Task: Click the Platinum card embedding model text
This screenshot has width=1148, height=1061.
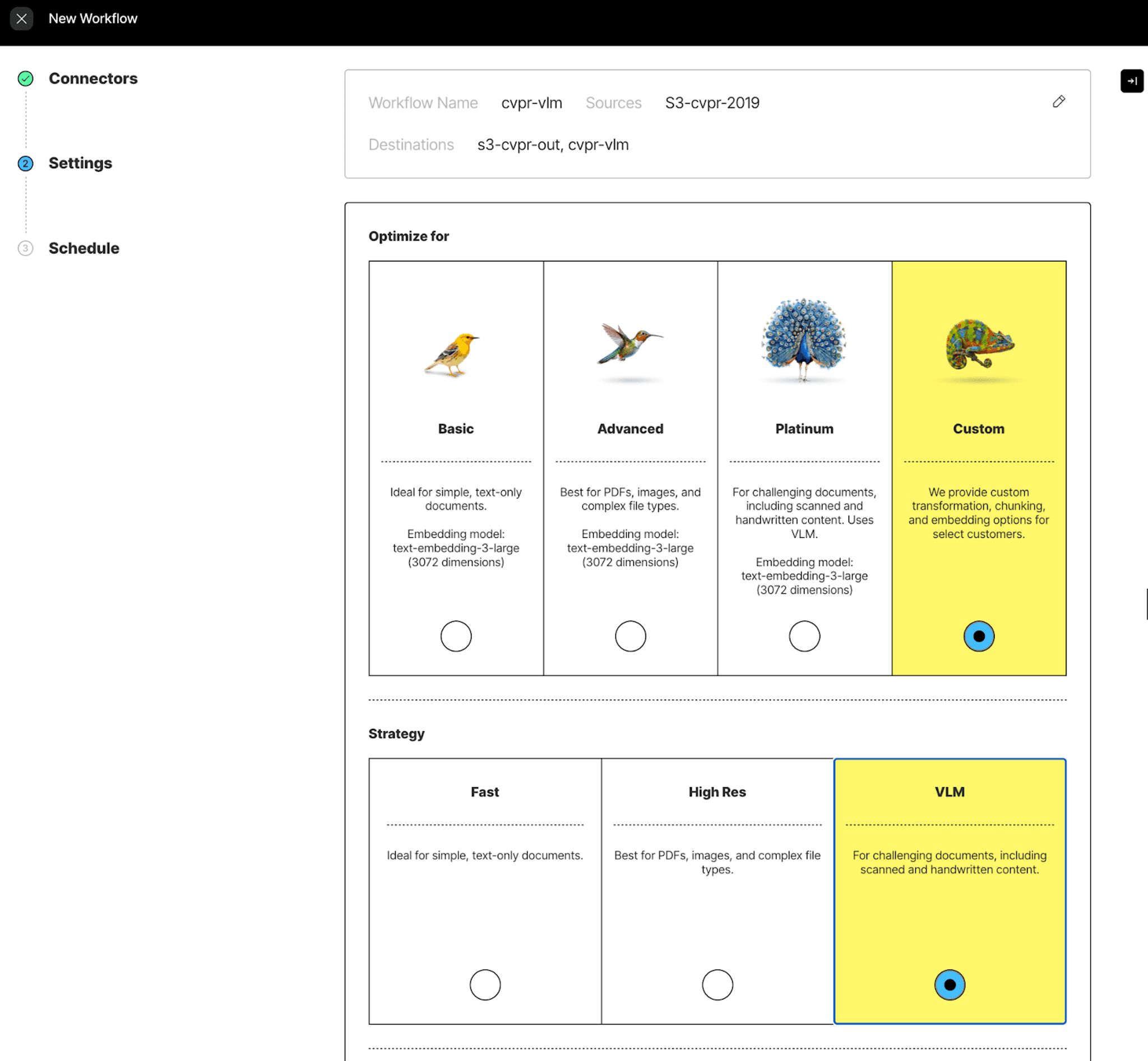Action: [804, 576]
